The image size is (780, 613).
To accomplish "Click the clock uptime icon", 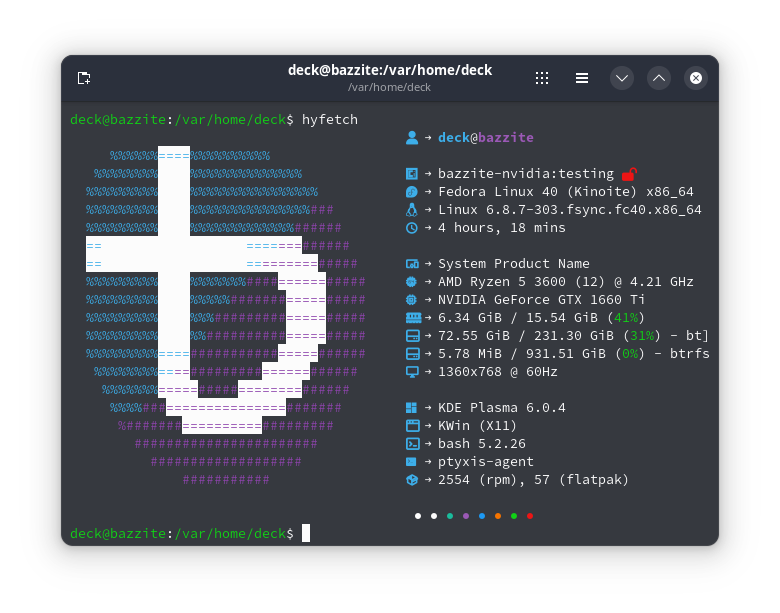I will pyautogui.click(x=411, y=228).
